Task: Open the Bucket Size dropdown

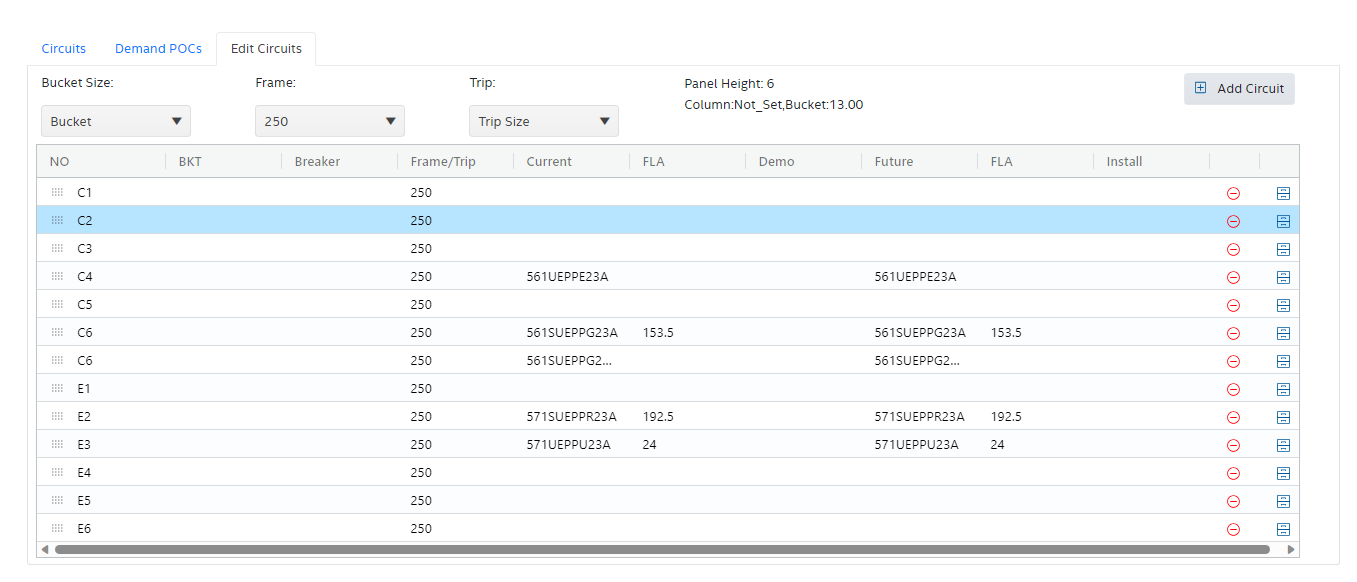Action: 116,121
